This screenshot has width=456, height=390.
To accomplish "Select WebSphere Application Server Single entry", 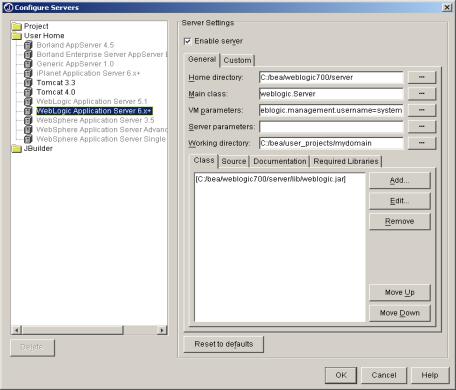I will pyautogui.click(x=101, y=139).
